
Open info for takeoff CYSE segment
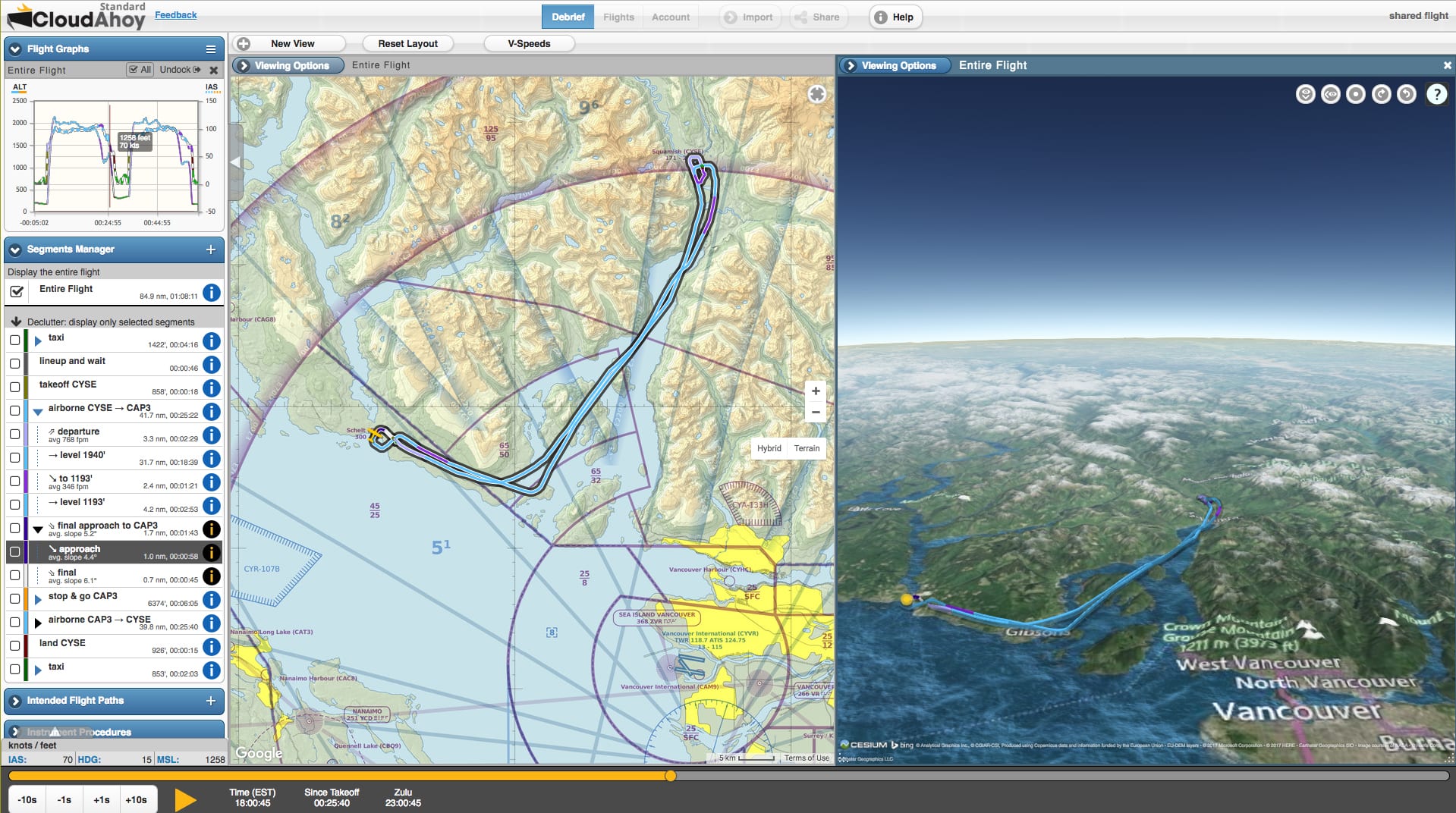212,388
